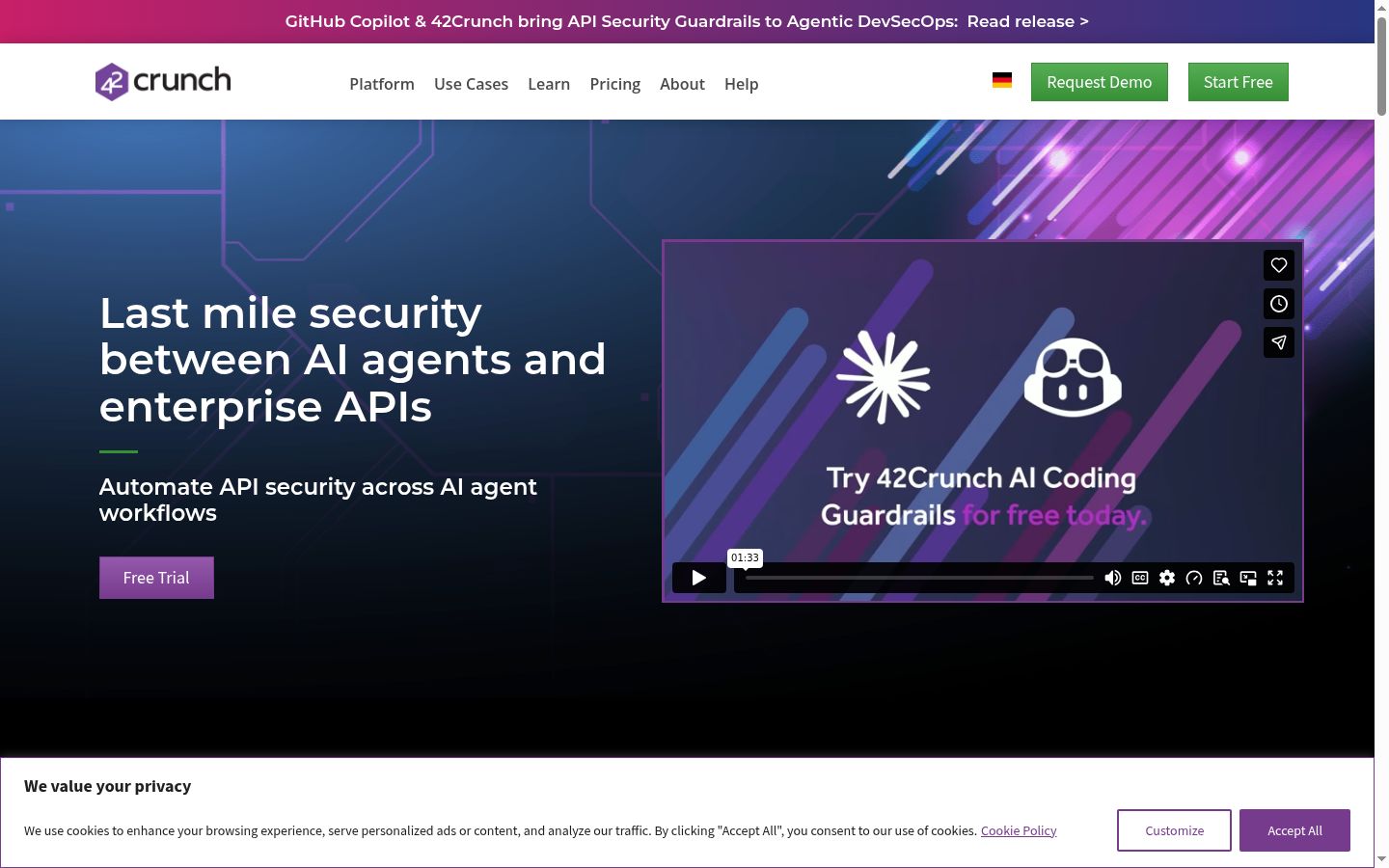This screenshot has width=1389, height=868.
Task: Add video to Watch Later clock icon
Action: click(1279, 304)
